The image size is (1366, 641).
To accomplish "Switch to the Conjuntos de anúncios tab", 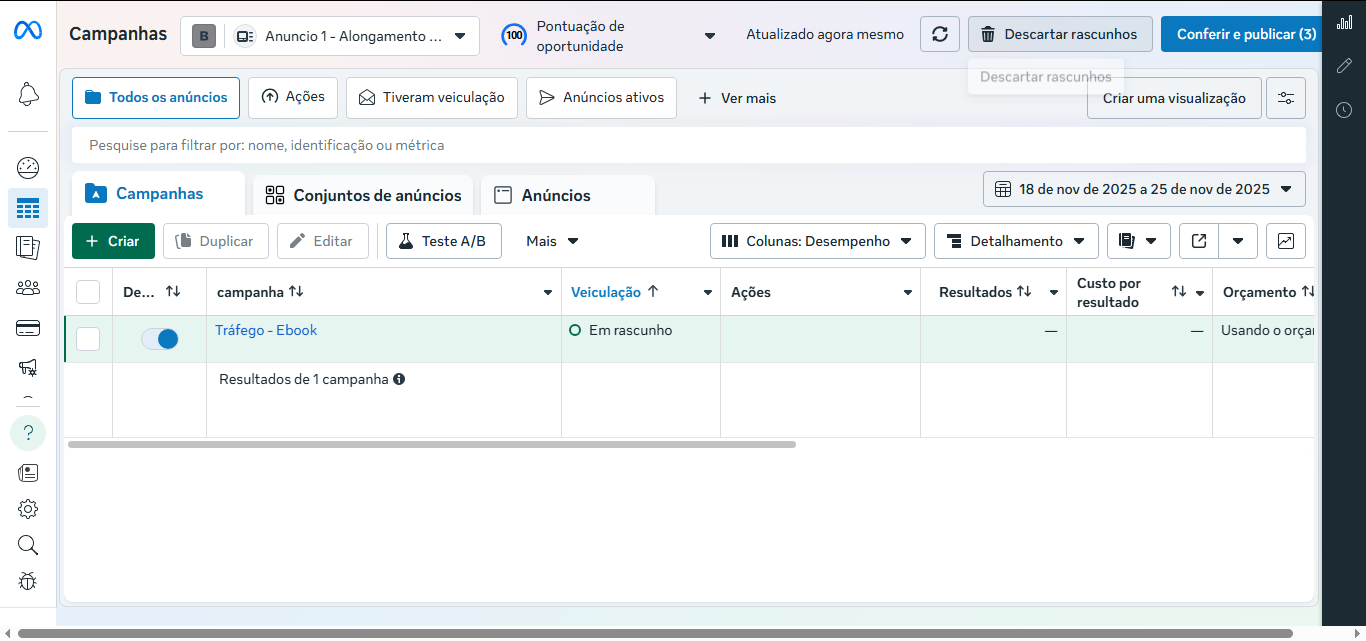I will (363, 195).
